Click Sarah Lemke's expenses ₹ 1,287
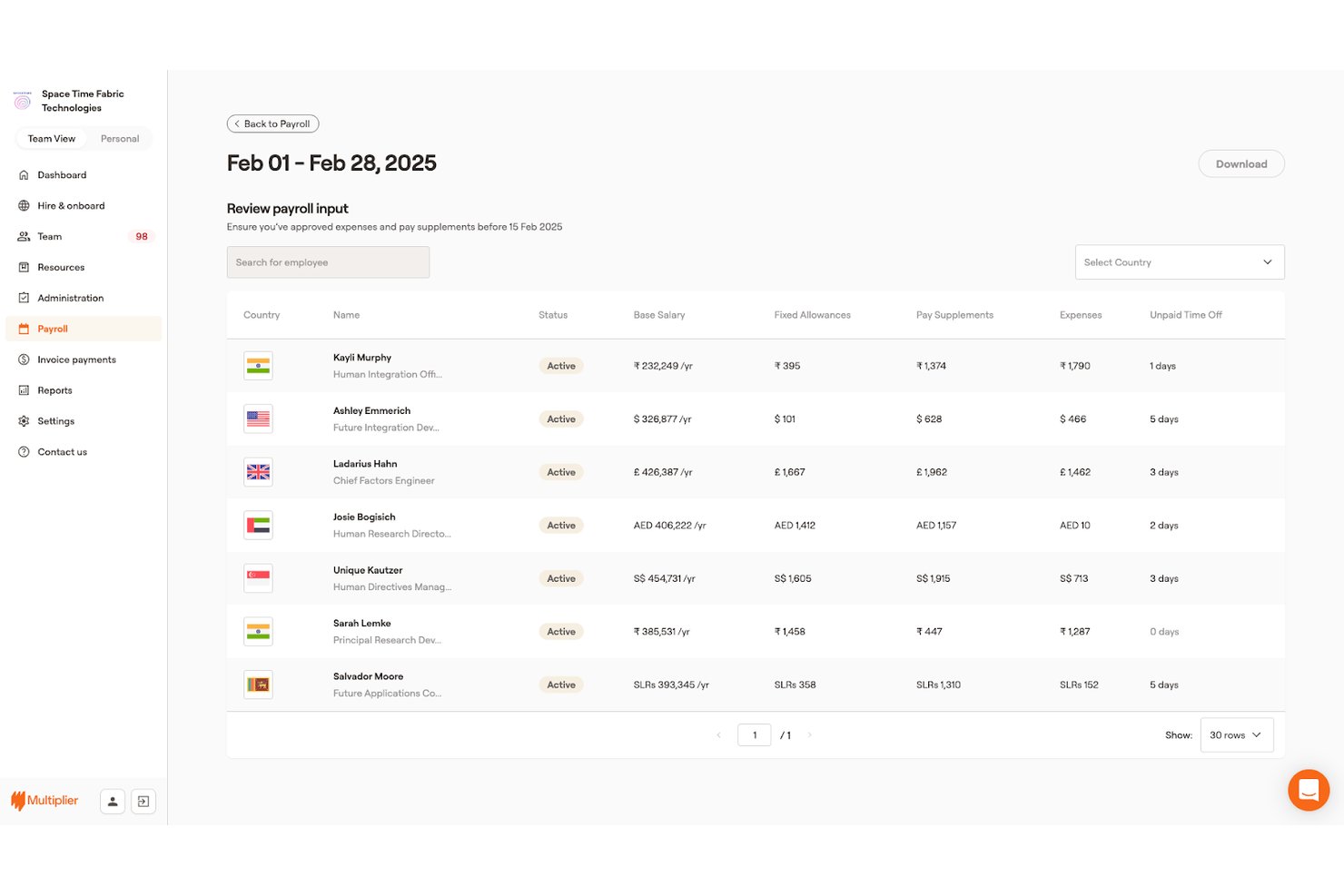This screenshot has width=1344, height=896. coord(1074,632)
